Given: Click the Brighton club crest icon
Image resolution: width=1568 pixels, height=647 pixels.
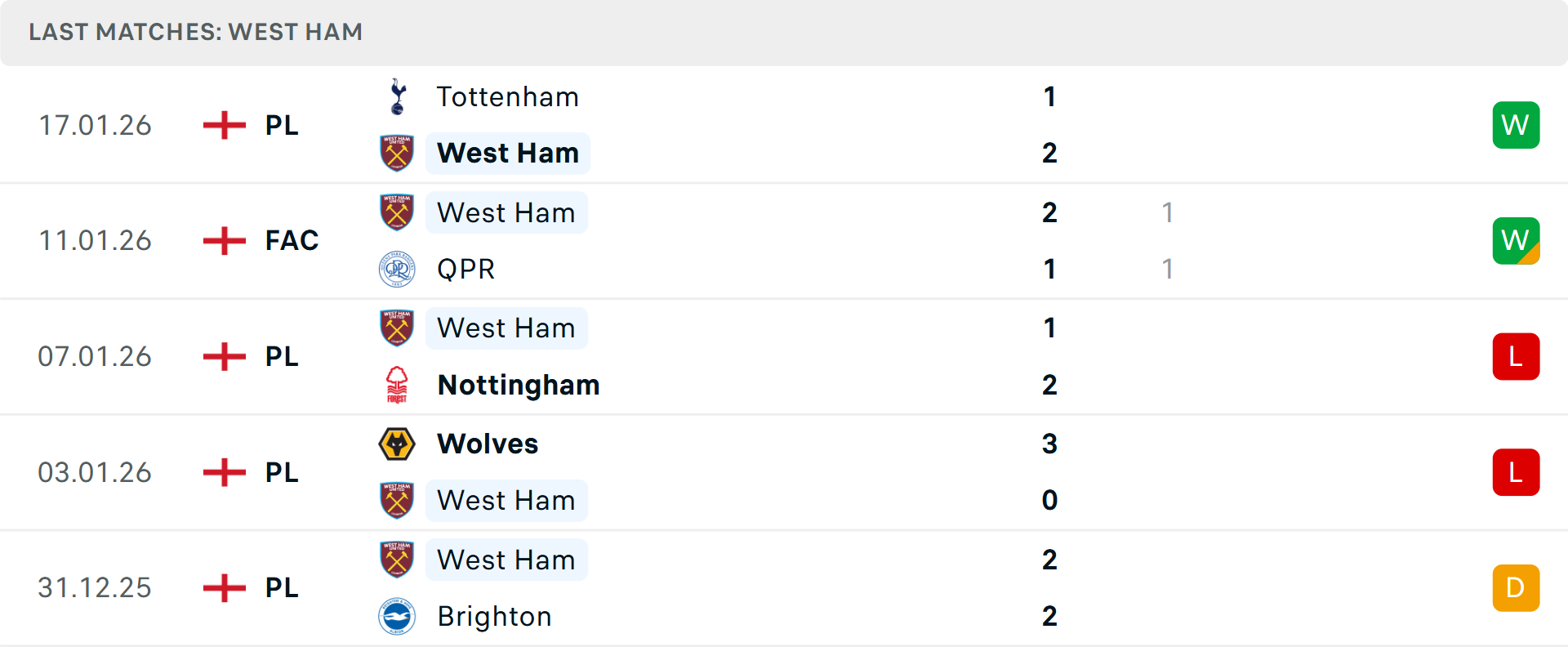Looking at the screenshot, I should pyautogui.click(x=397, y=616).
